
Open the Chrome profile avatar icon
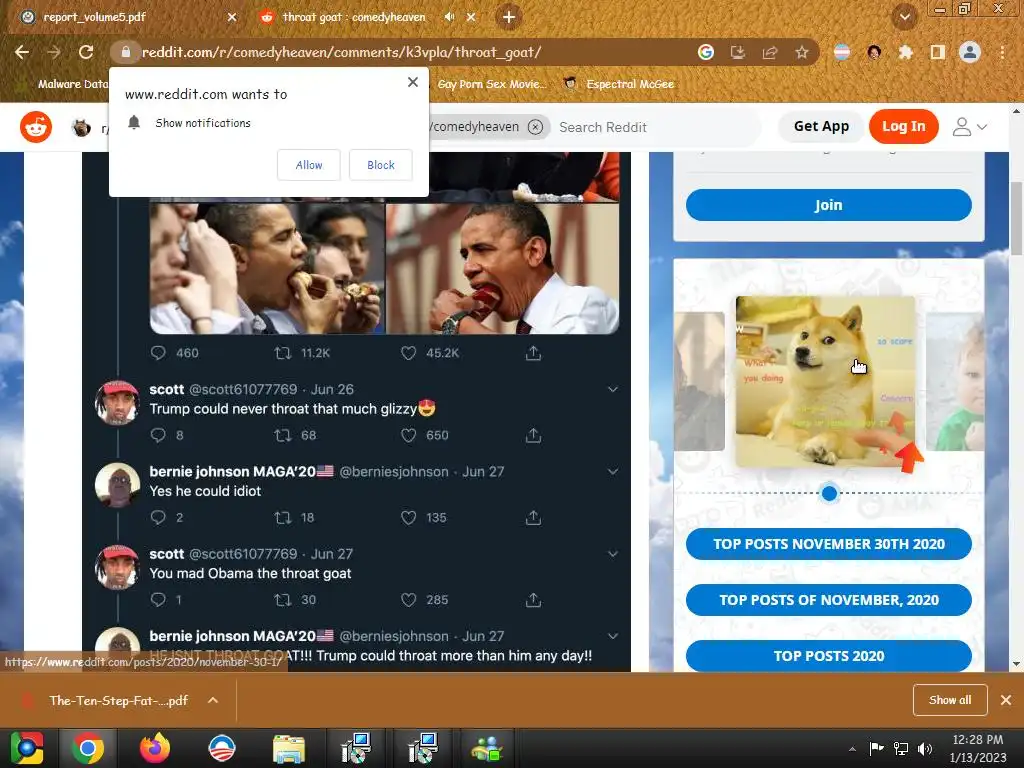(970, 52)
